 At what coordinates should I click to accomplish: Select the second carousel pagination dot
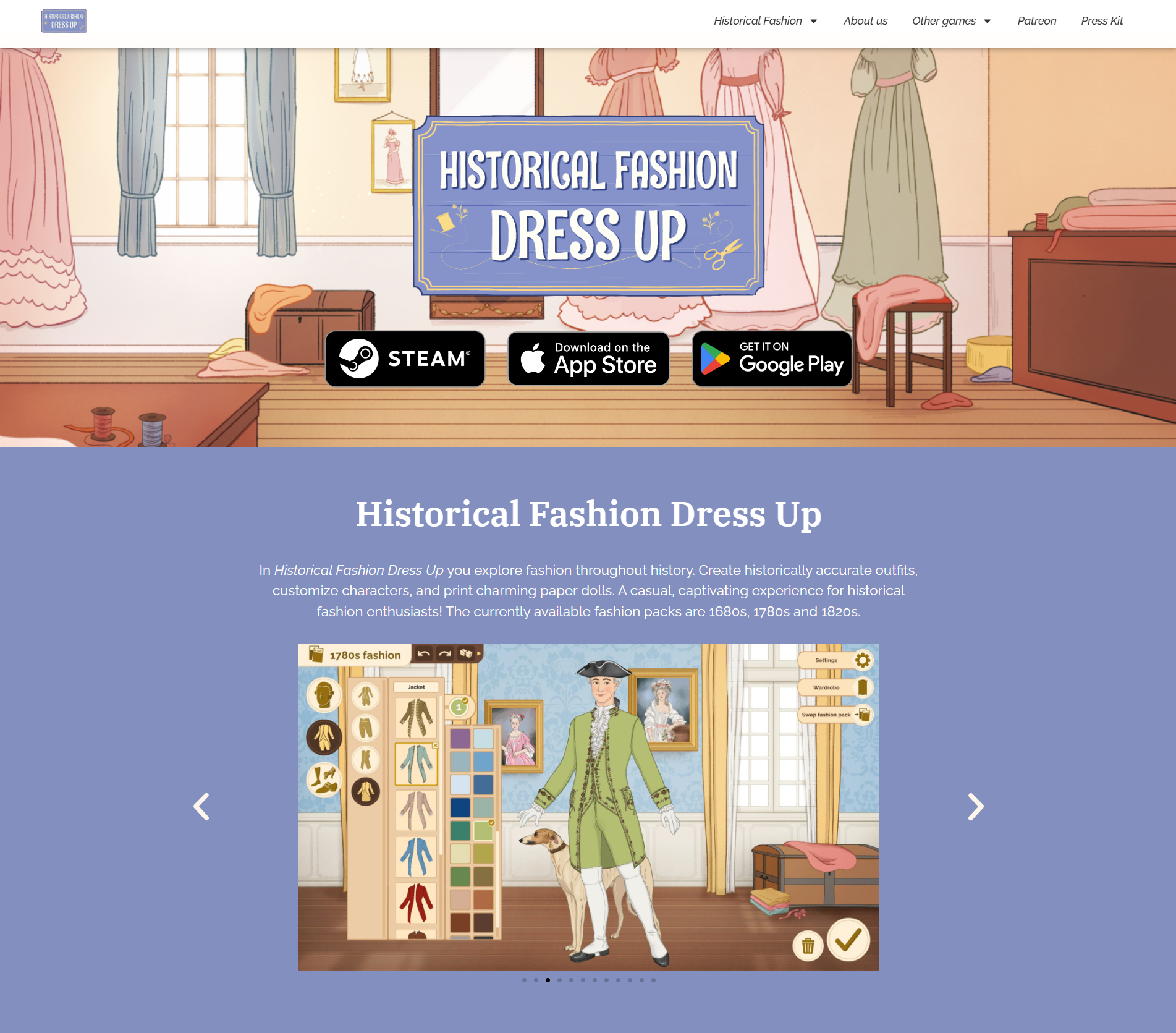coord(536,980)
